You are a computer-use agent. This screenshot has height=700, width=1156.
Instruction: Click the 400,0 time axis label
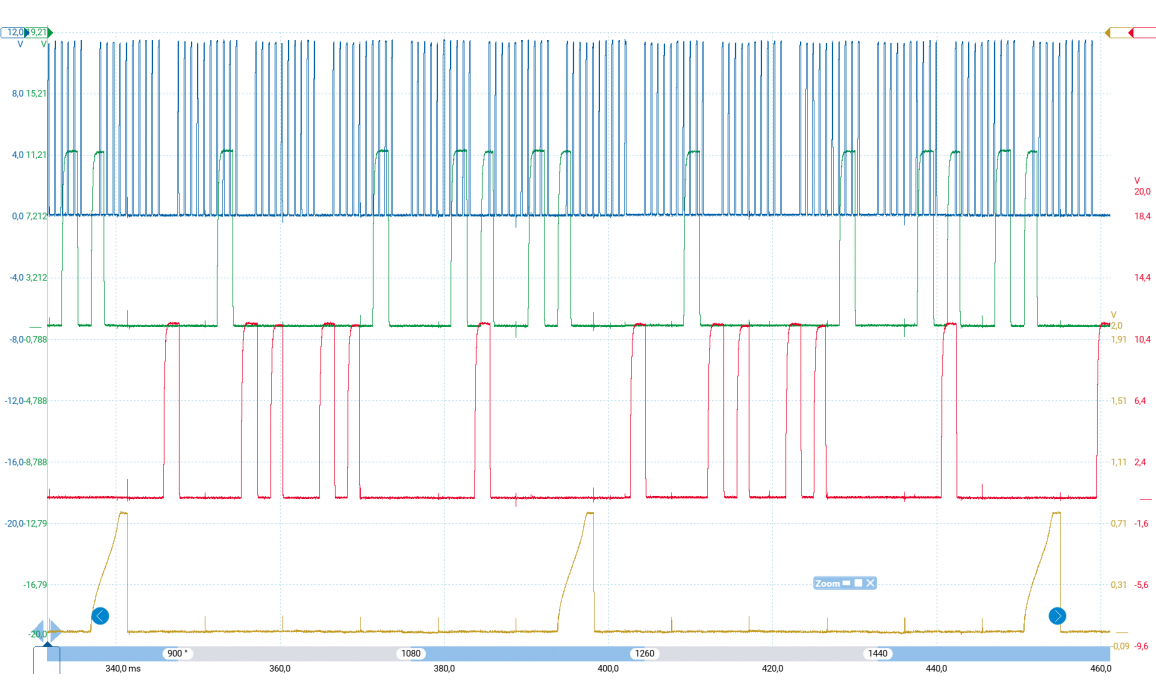coord(608,669)
